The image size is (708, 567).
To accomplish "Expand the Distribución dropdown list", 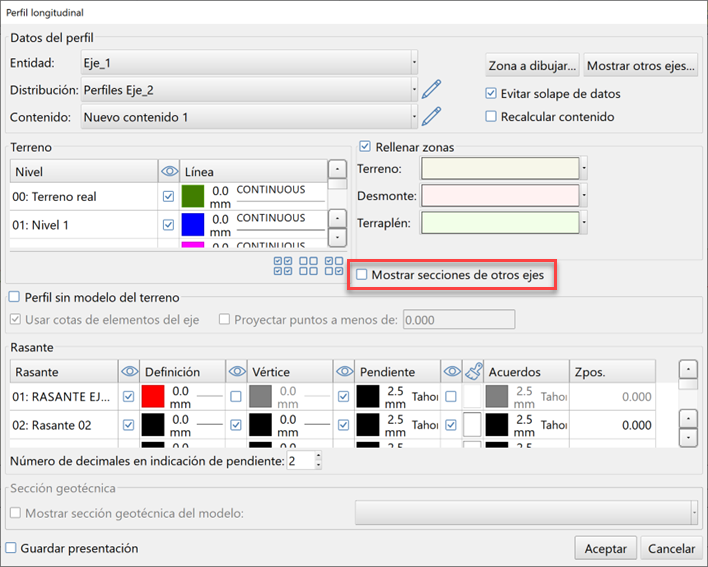I will pyautogui.click(x=414, y=90).
